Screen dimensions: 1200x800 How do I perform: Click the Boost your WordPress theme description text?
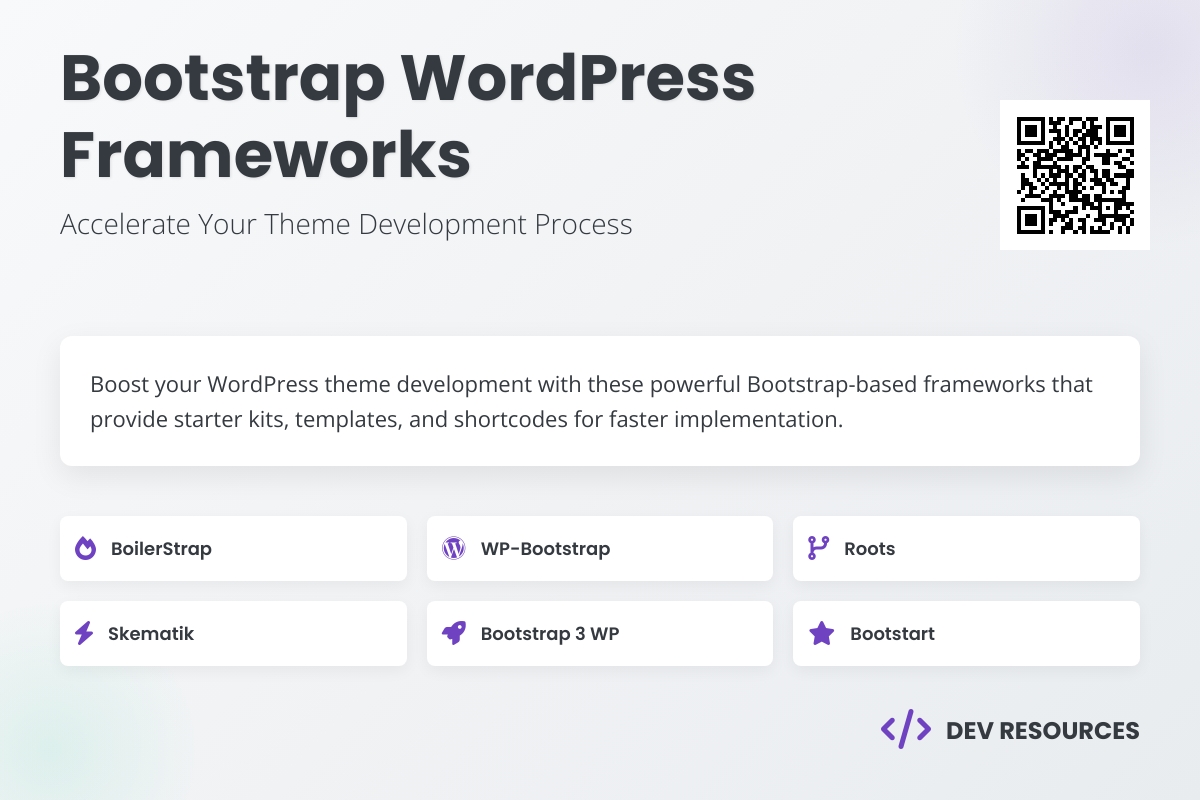591,401
